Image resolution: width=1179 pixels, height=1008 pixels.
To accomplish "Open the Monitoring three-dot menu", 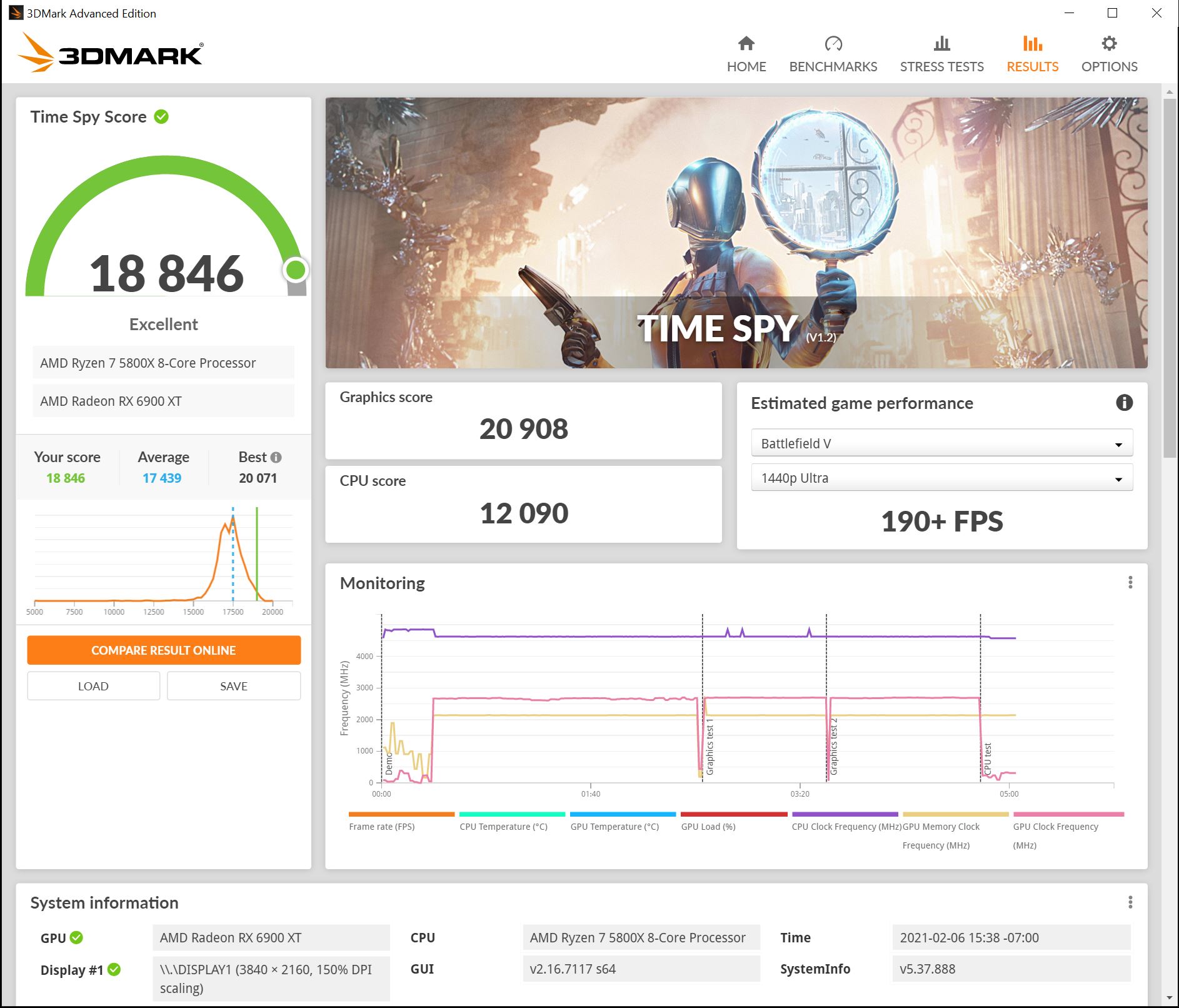I will click(1130, 583).
